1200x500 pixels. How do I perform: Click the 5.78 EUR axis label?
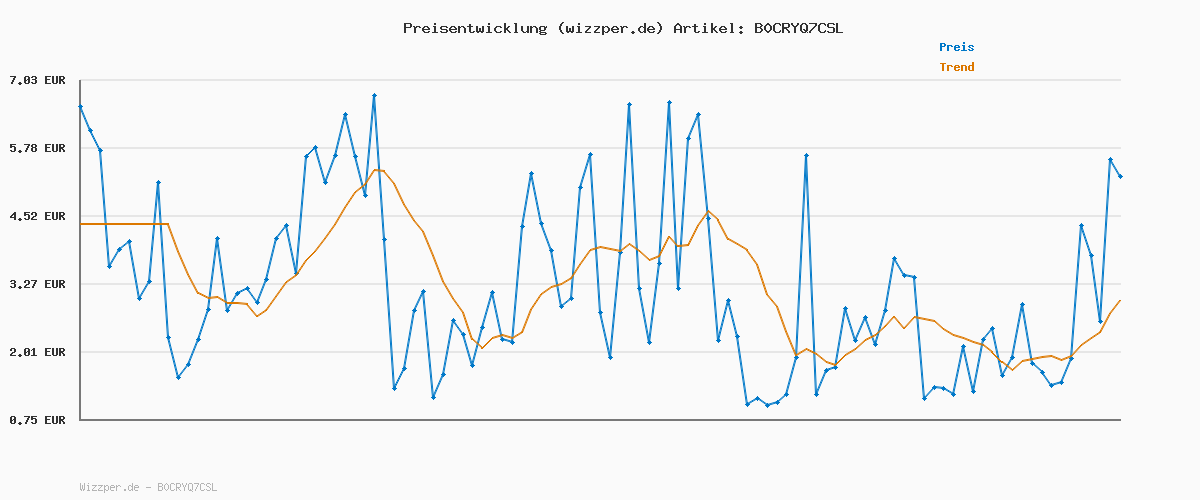pyautogui.click(x=37, y=148)
